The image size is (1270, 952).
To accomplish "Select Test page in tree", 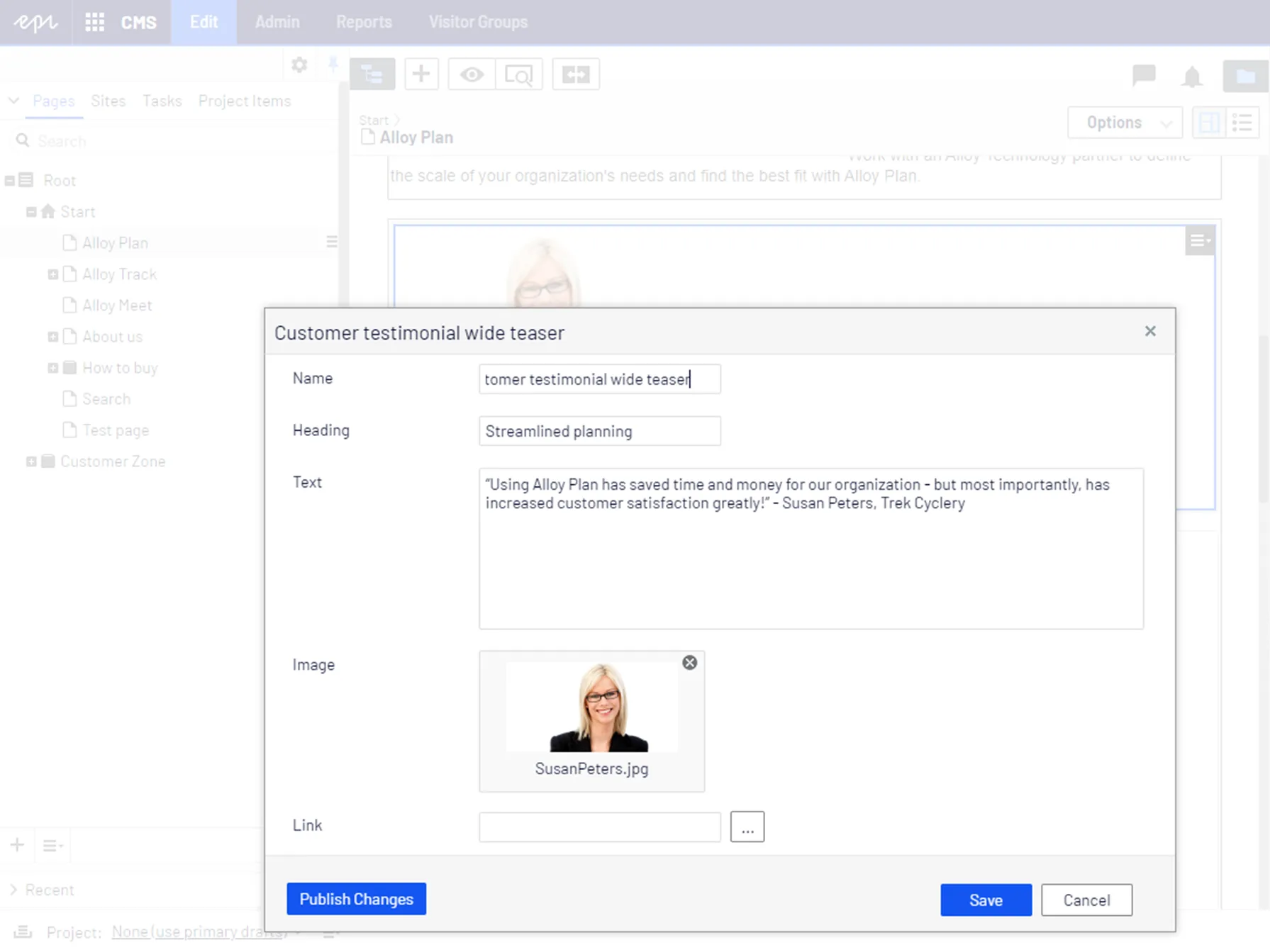I will pos(116,430).
